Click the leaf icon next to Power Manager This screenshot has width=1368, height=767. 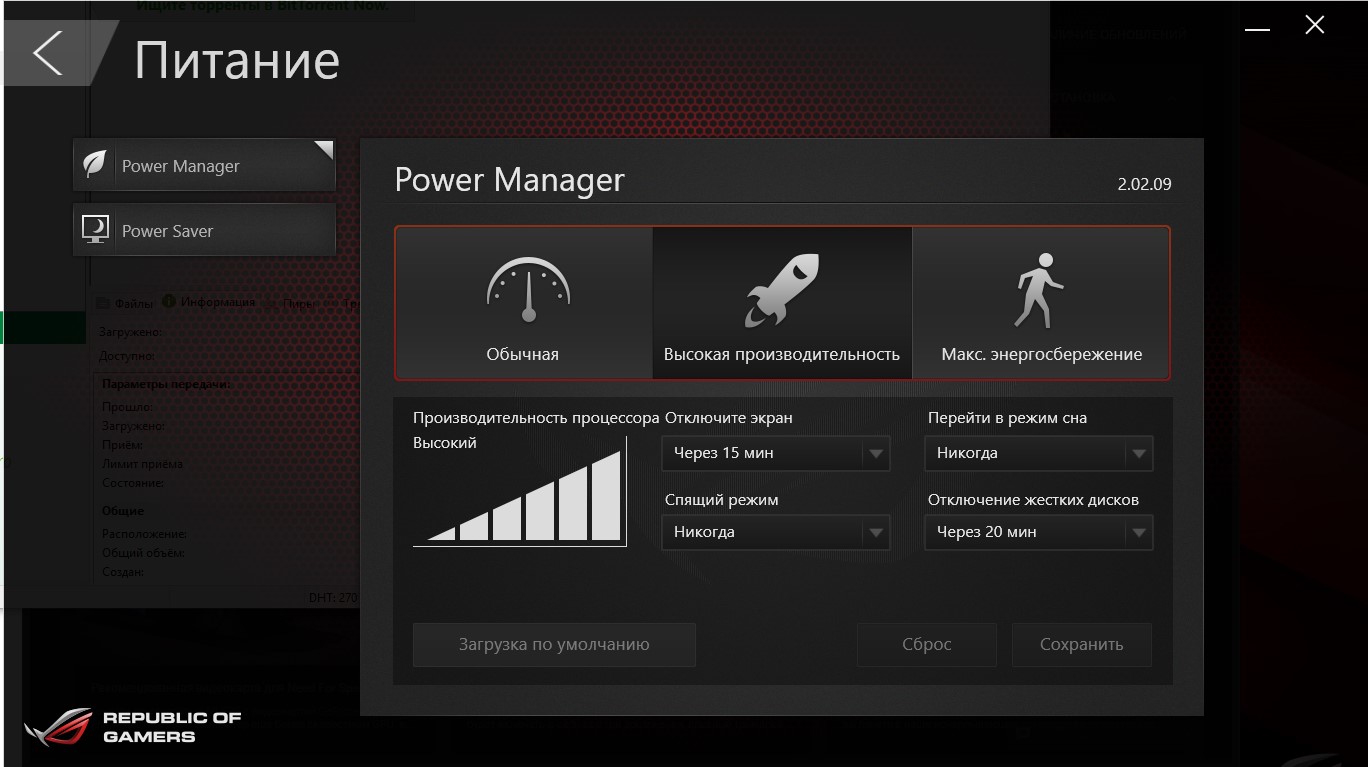[95, 165]
